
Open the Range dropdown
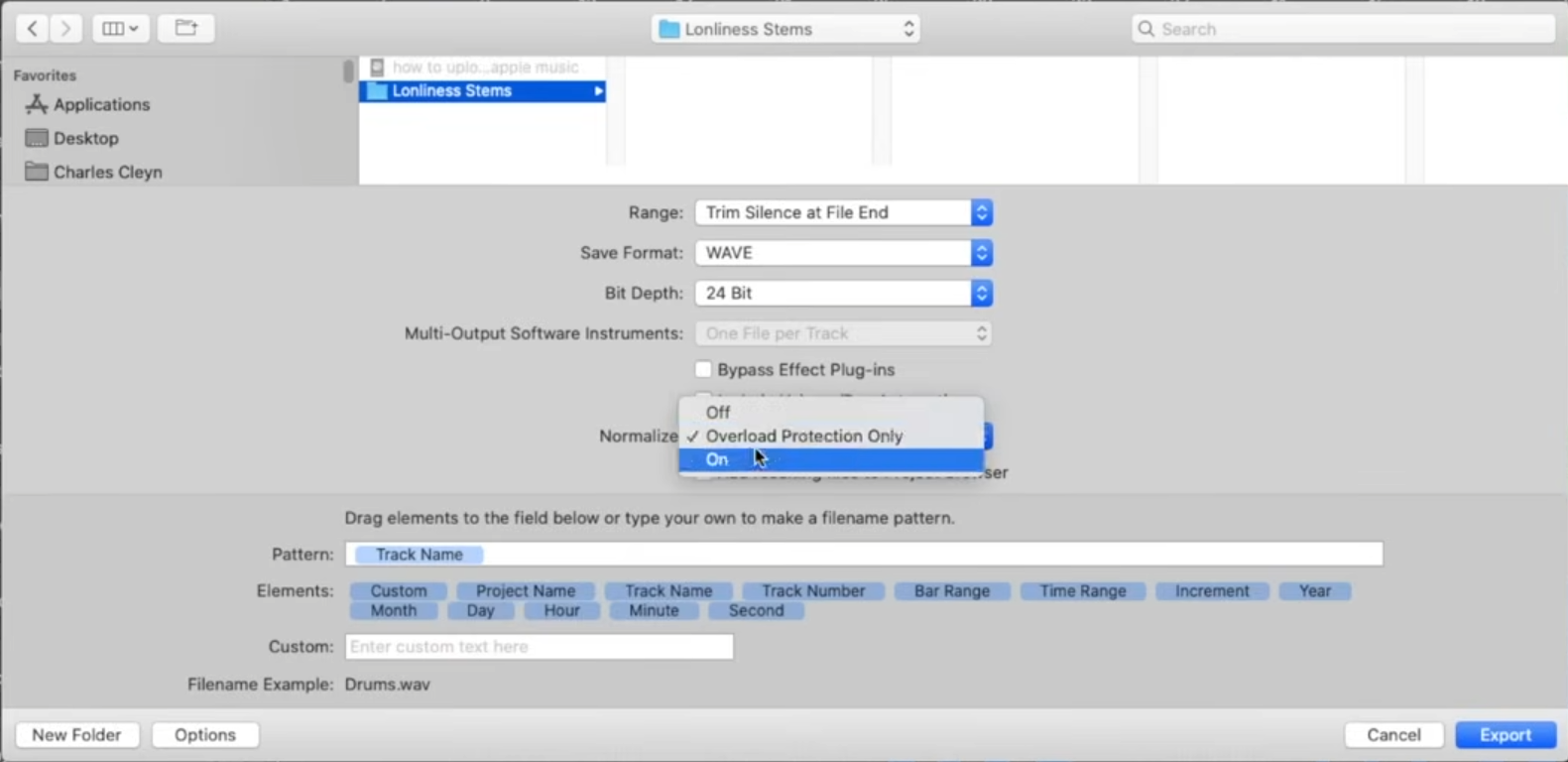(x=844, y=212)
